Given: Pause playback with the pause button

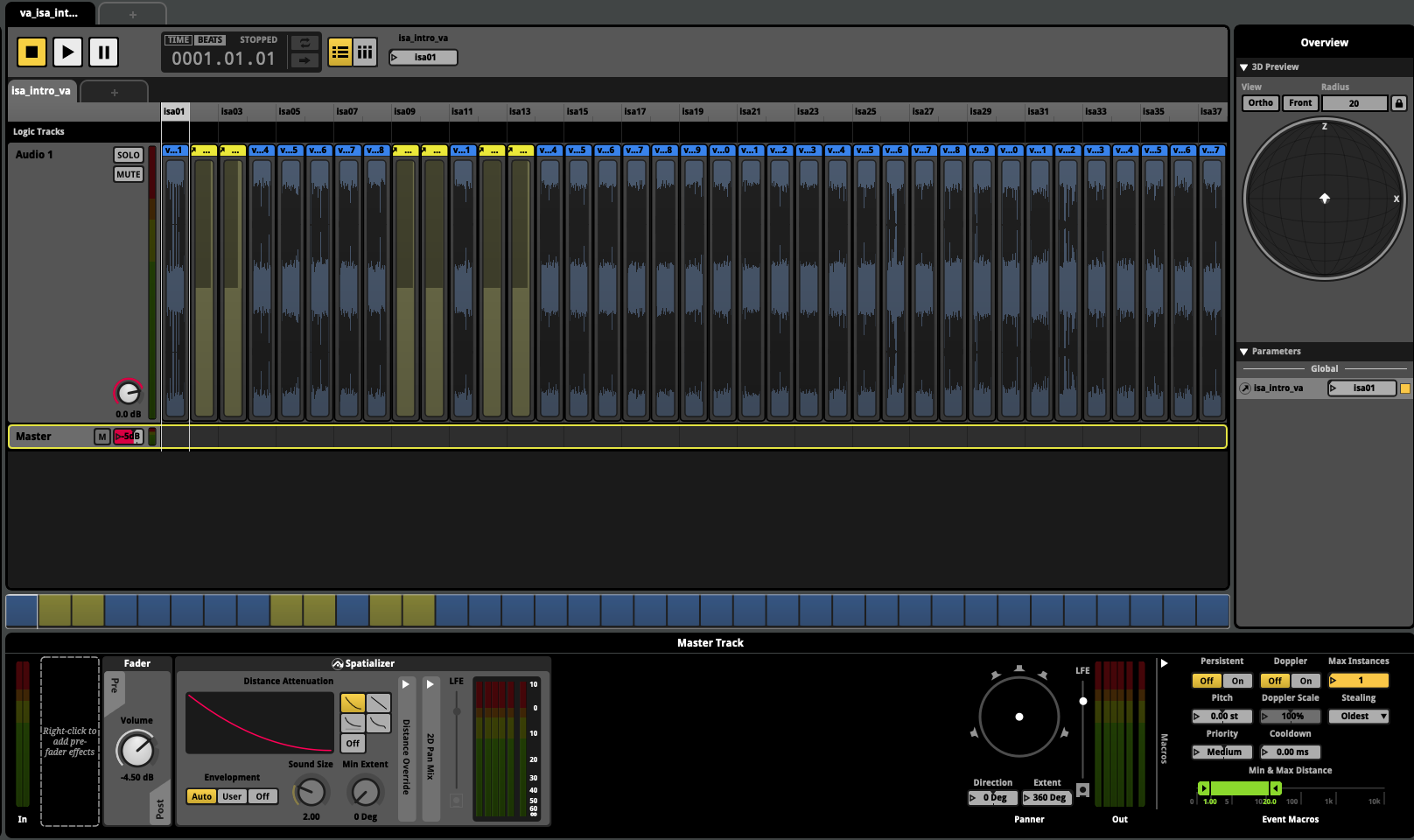Looking at the screenshot, I should click(x=103, y=52).
